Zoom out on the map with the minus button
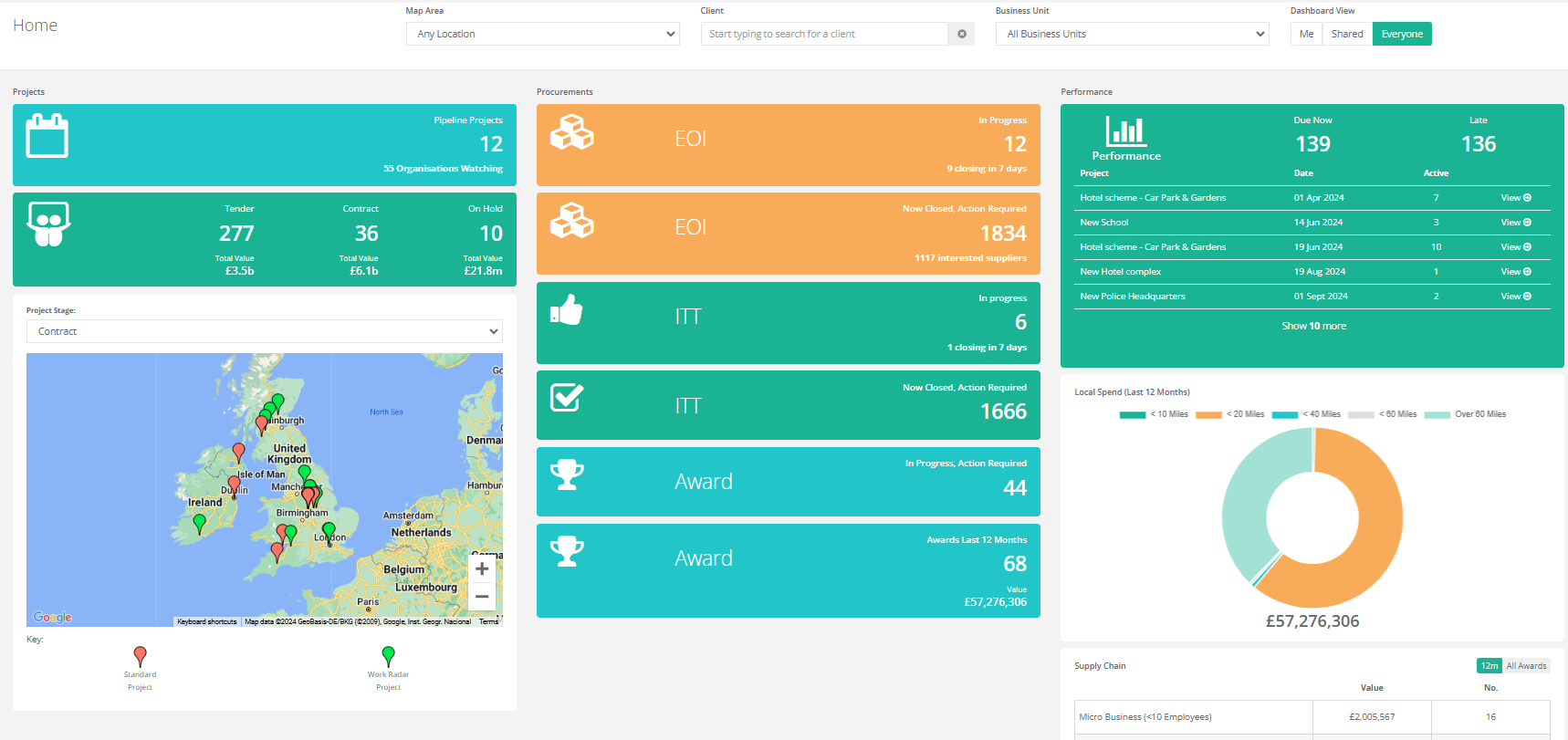This screenshot has height=740, width=1568. tap(482, 597)
